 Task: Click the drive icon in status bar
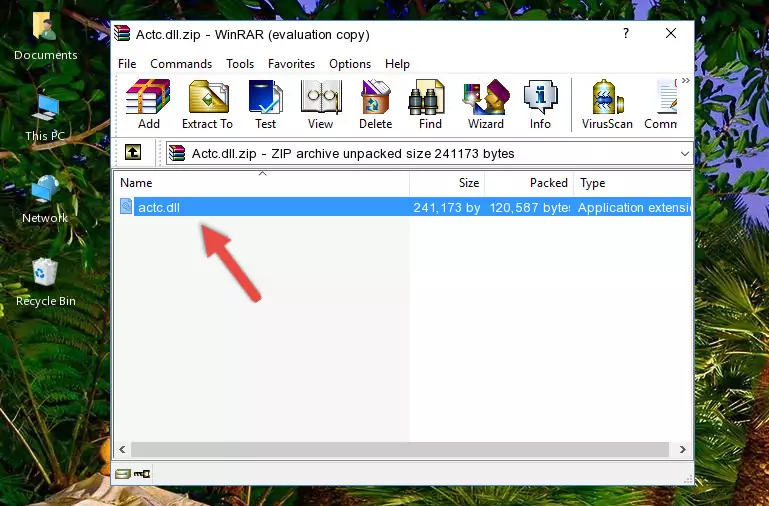click(x=123, y=474)
